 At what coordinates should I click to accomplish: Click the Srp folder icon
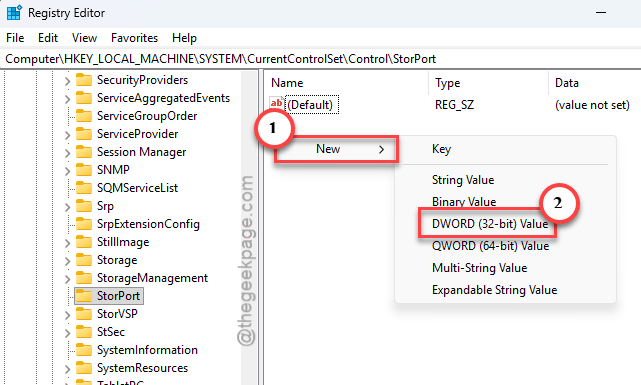tap(84, 206)
